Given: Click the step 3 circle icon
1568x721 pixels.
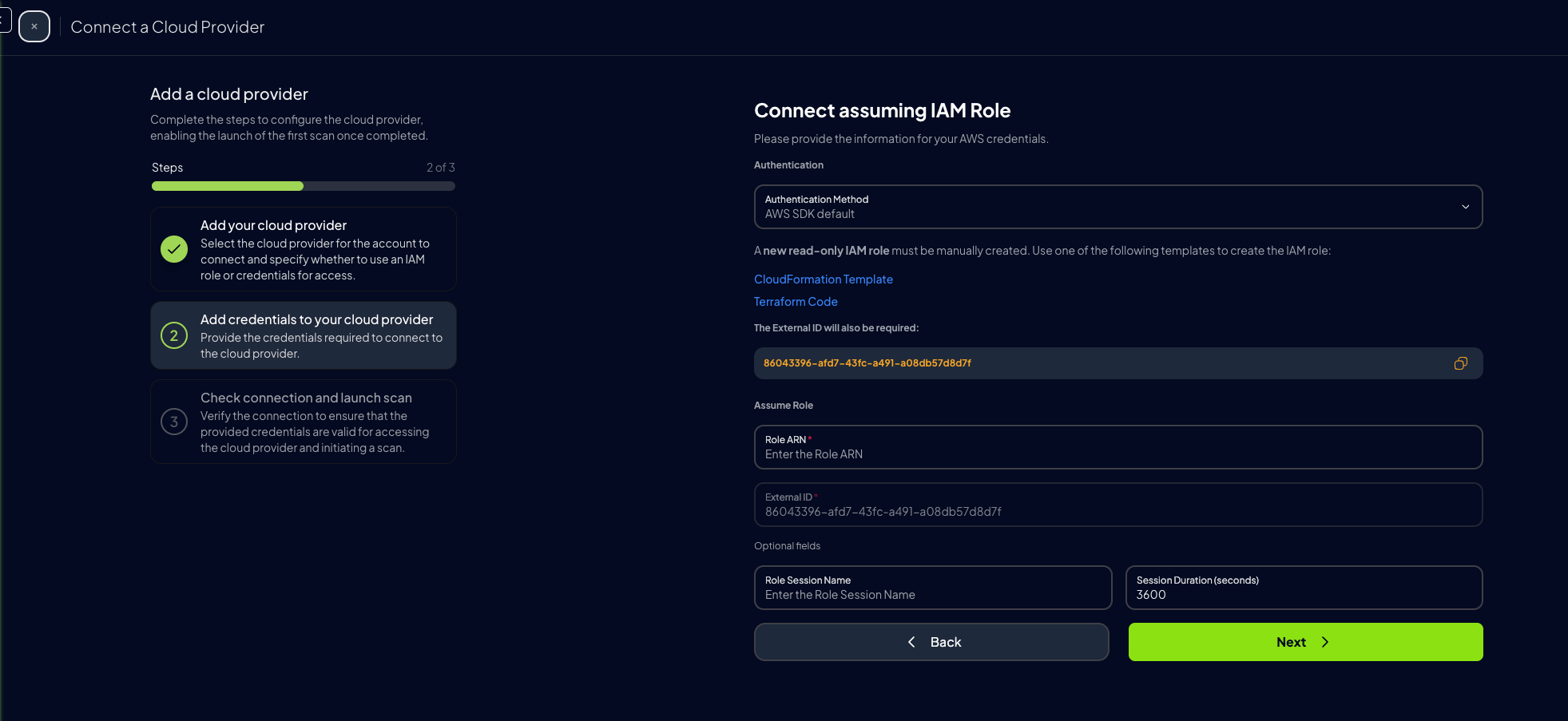Looking at the screenshot, I should tap(174, 422).
